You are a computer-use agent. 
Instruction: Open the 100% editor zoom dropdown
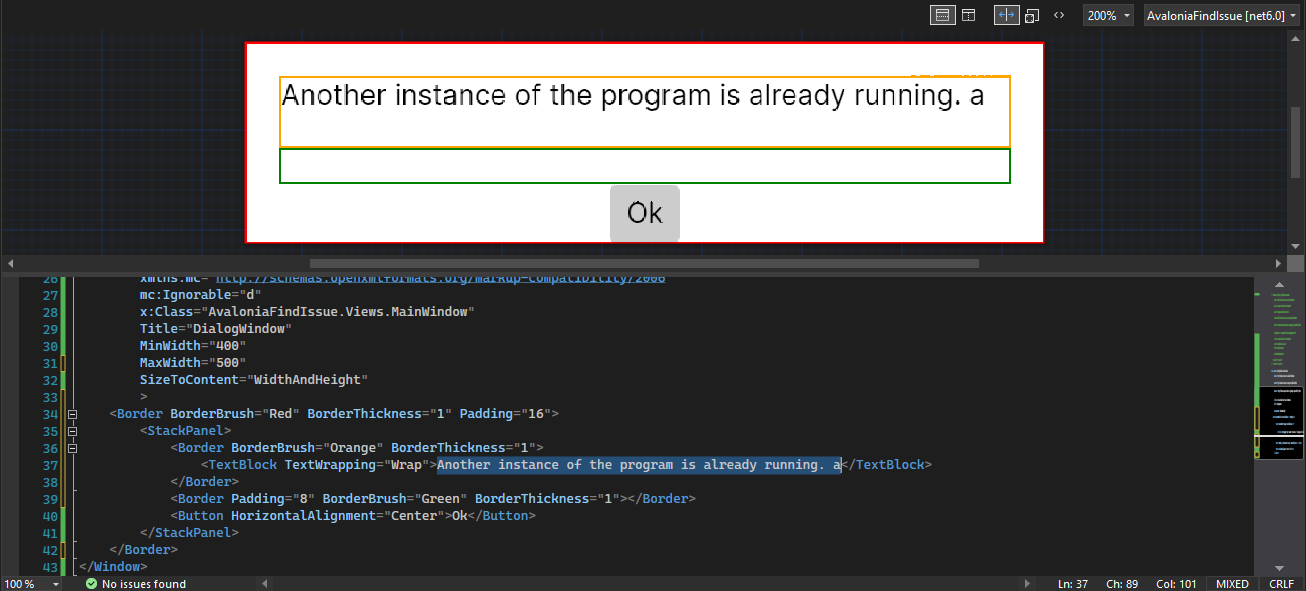tap(32, 583)
